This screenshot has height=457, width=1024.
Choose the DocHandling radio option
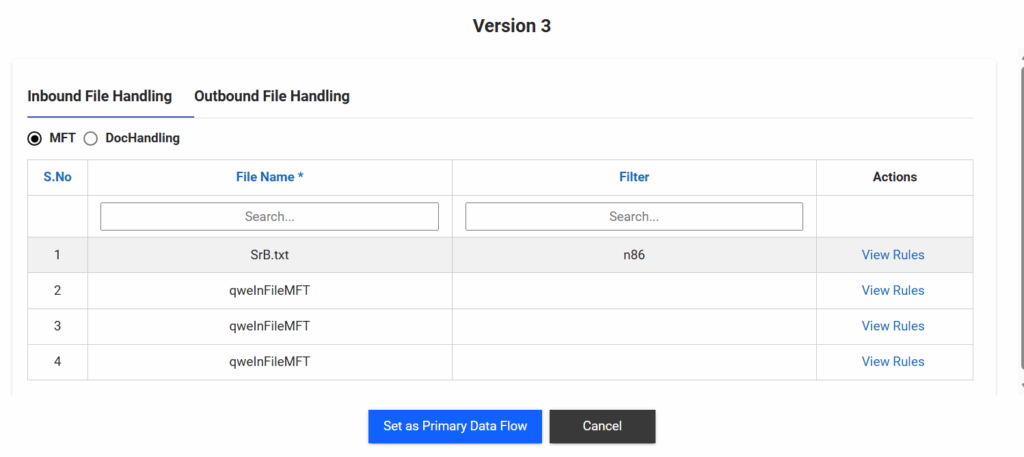pyautogui.click(x=91, y=139)
